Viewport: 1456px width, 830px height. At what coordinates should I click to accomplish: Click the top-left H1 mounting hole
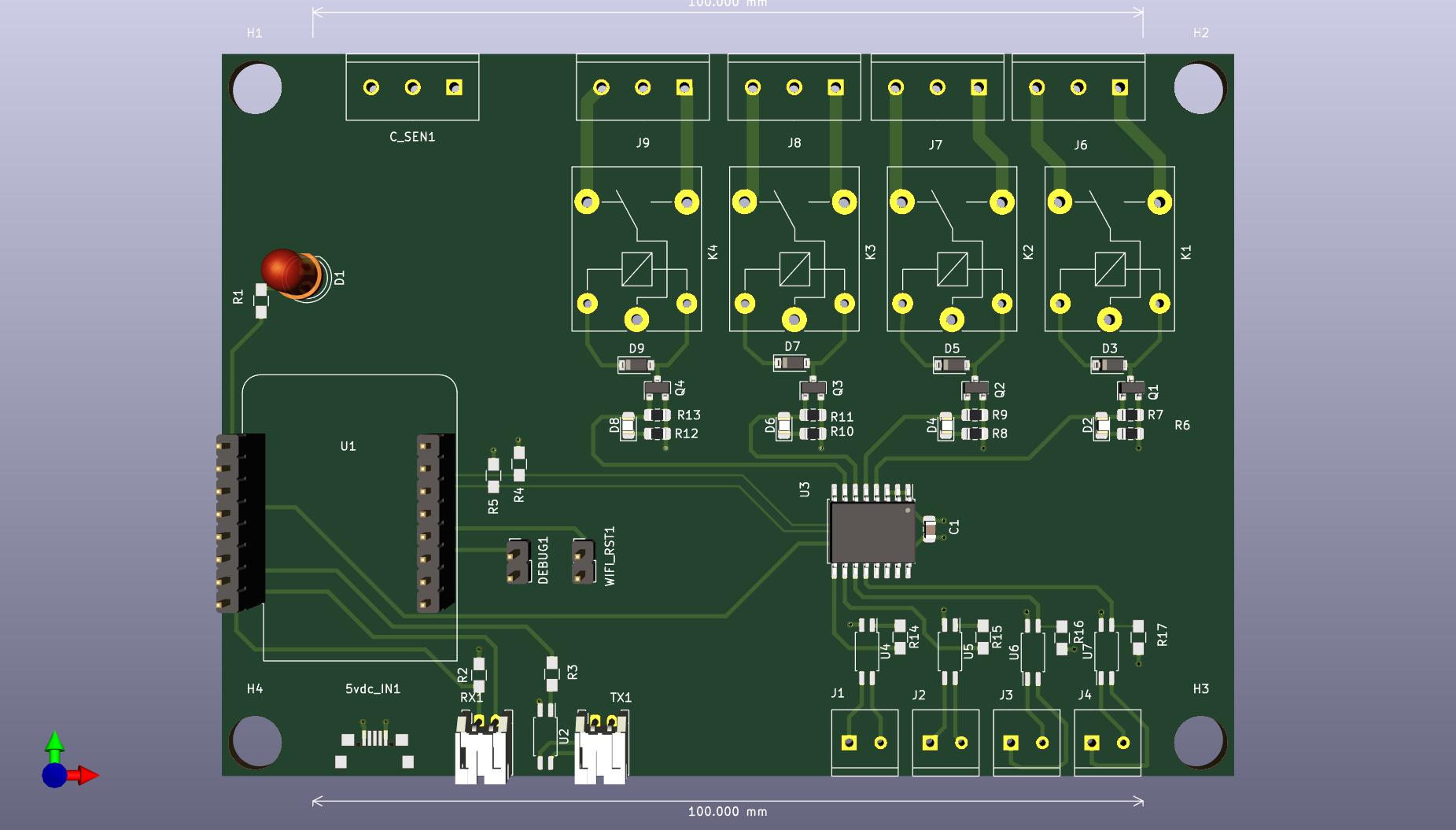[x=256, y=87]
